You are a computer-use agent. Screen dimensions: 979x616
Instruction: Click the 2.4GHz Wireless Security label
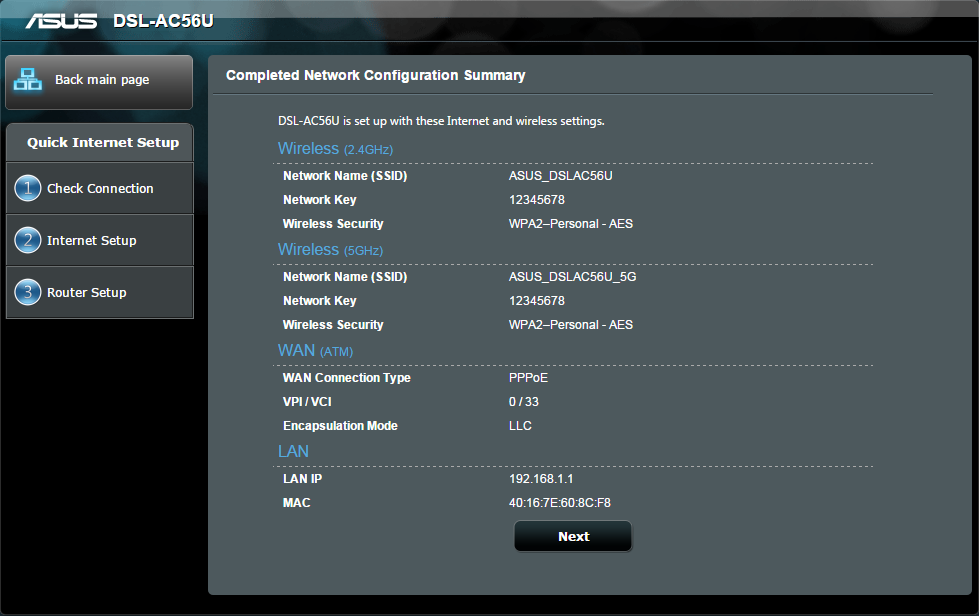coord(333,223)
